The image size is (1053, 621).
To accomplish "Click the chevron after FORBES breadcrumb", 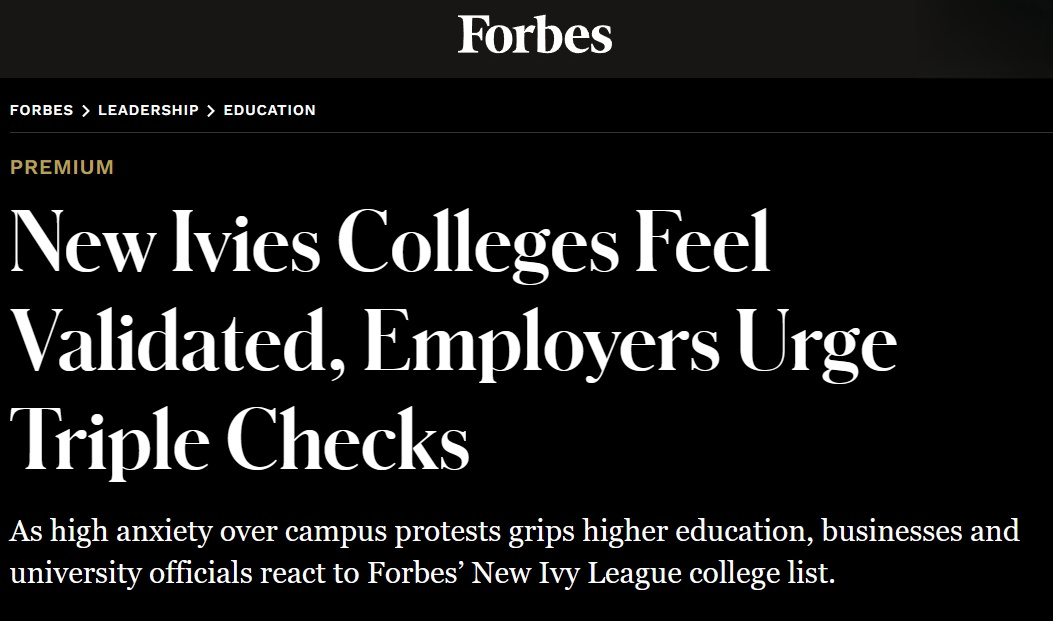I will coord(86,111).
